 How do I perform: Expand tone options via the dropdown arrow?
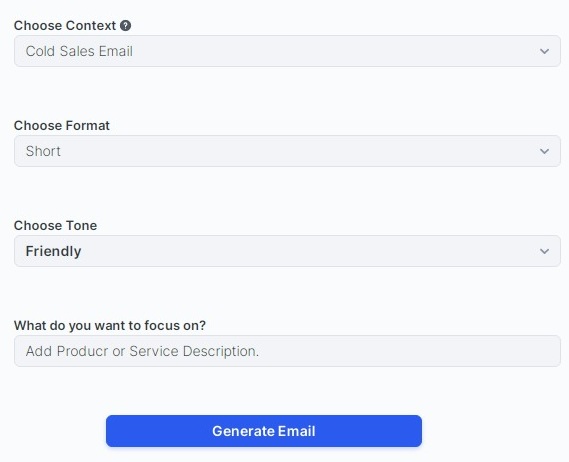[544, 251]
